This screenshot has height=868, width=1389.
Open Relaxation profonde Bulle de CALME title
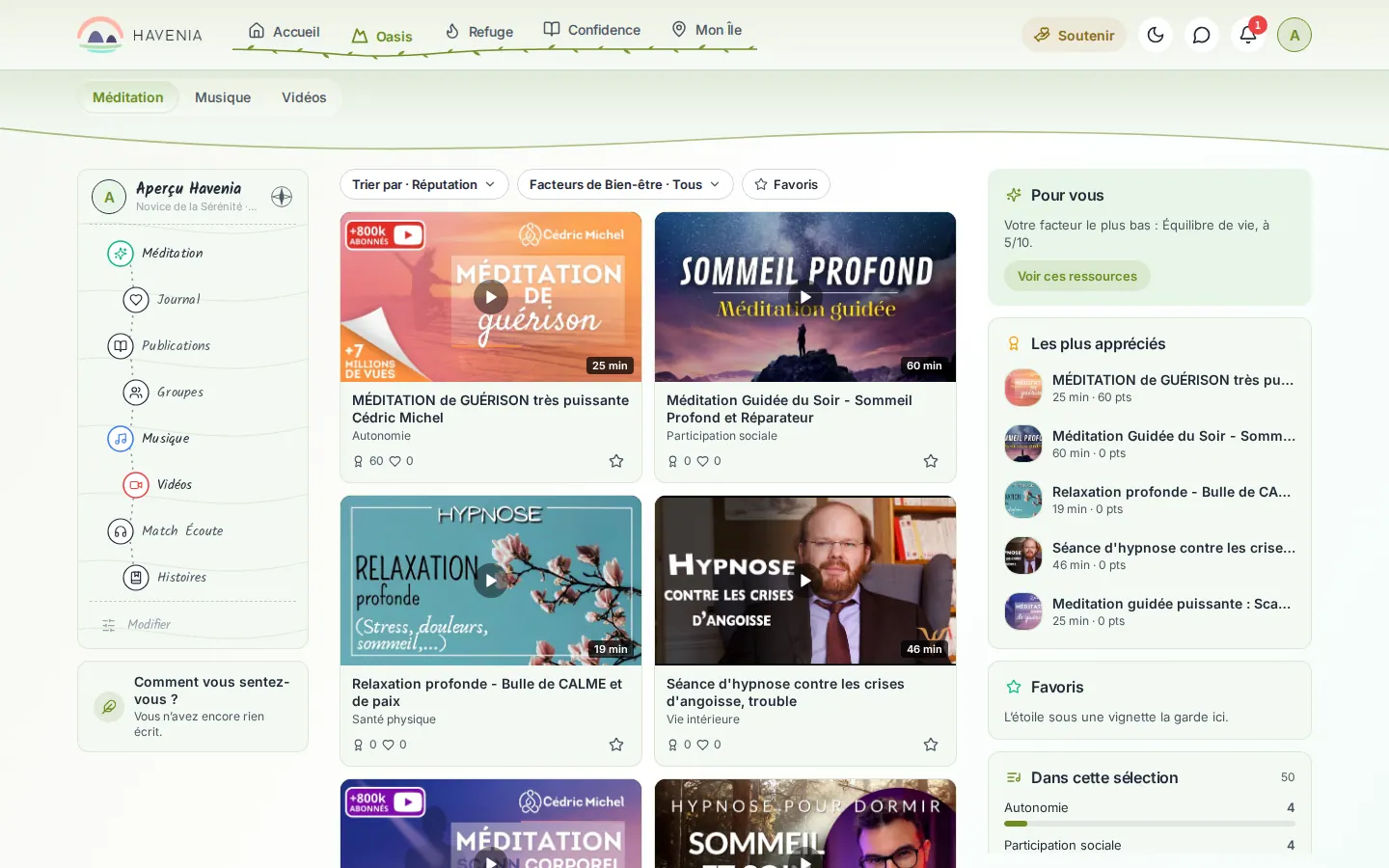(487, 692)
